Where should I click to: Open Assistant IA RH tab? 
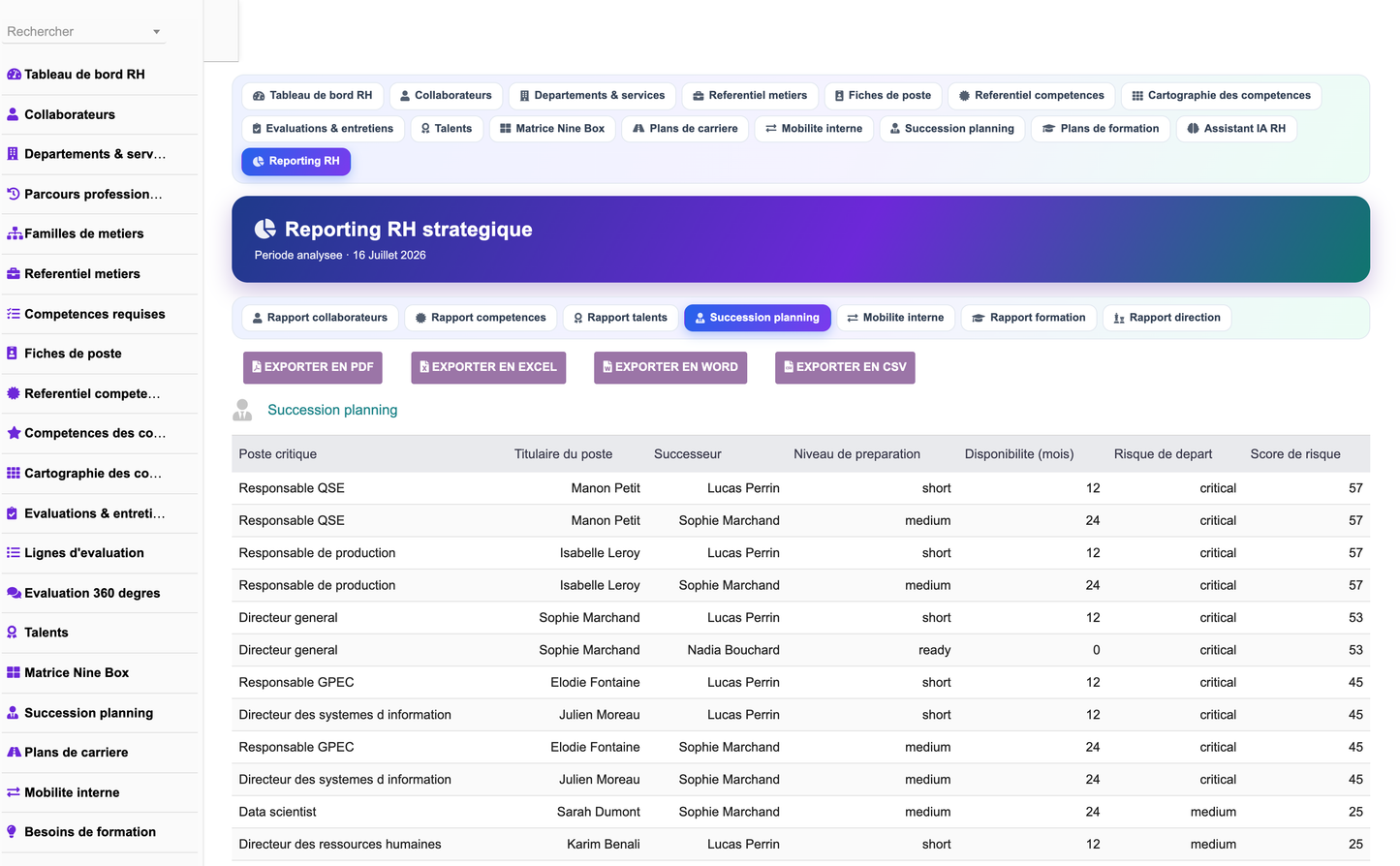point(1236,129)
